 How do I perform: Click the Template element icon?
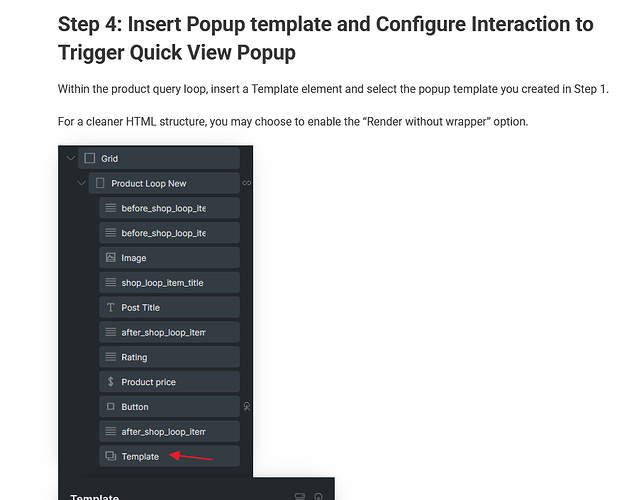pos(110,456)
